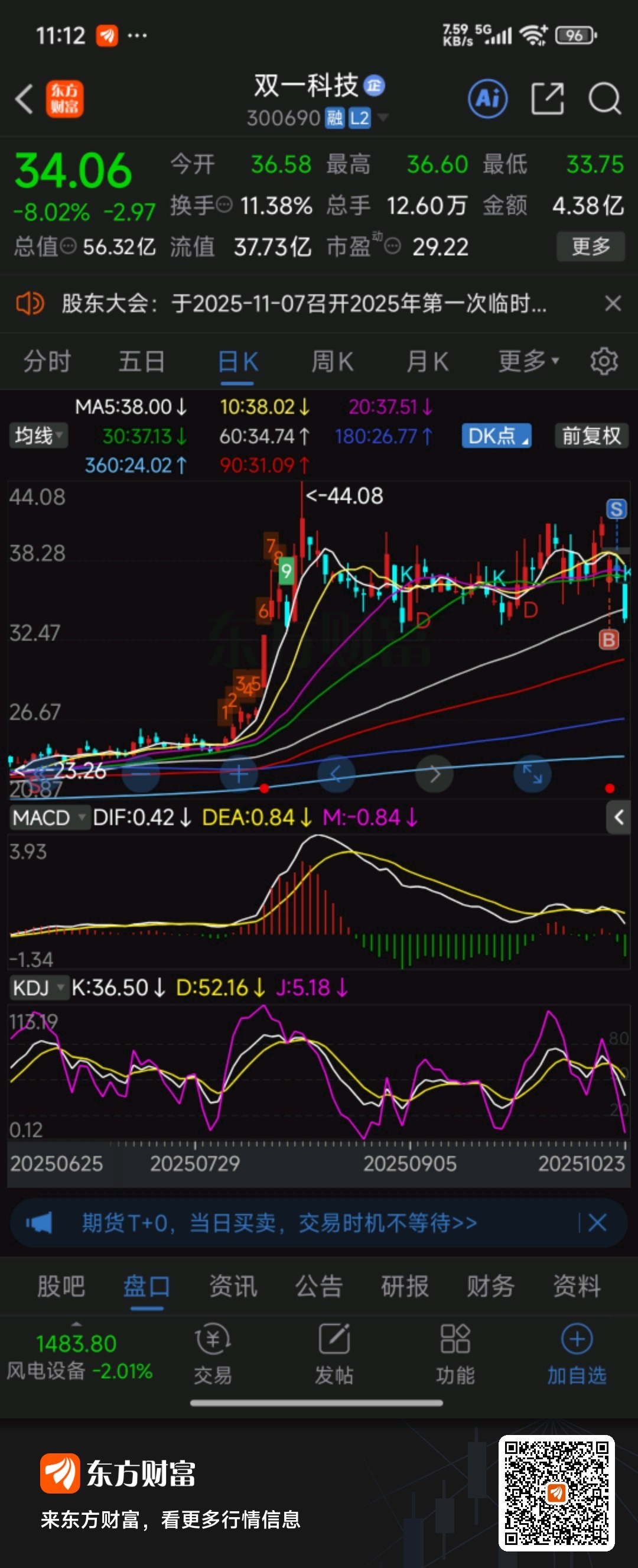Dismiss the 股东大会 announcement bar

(x=613, y=303)
